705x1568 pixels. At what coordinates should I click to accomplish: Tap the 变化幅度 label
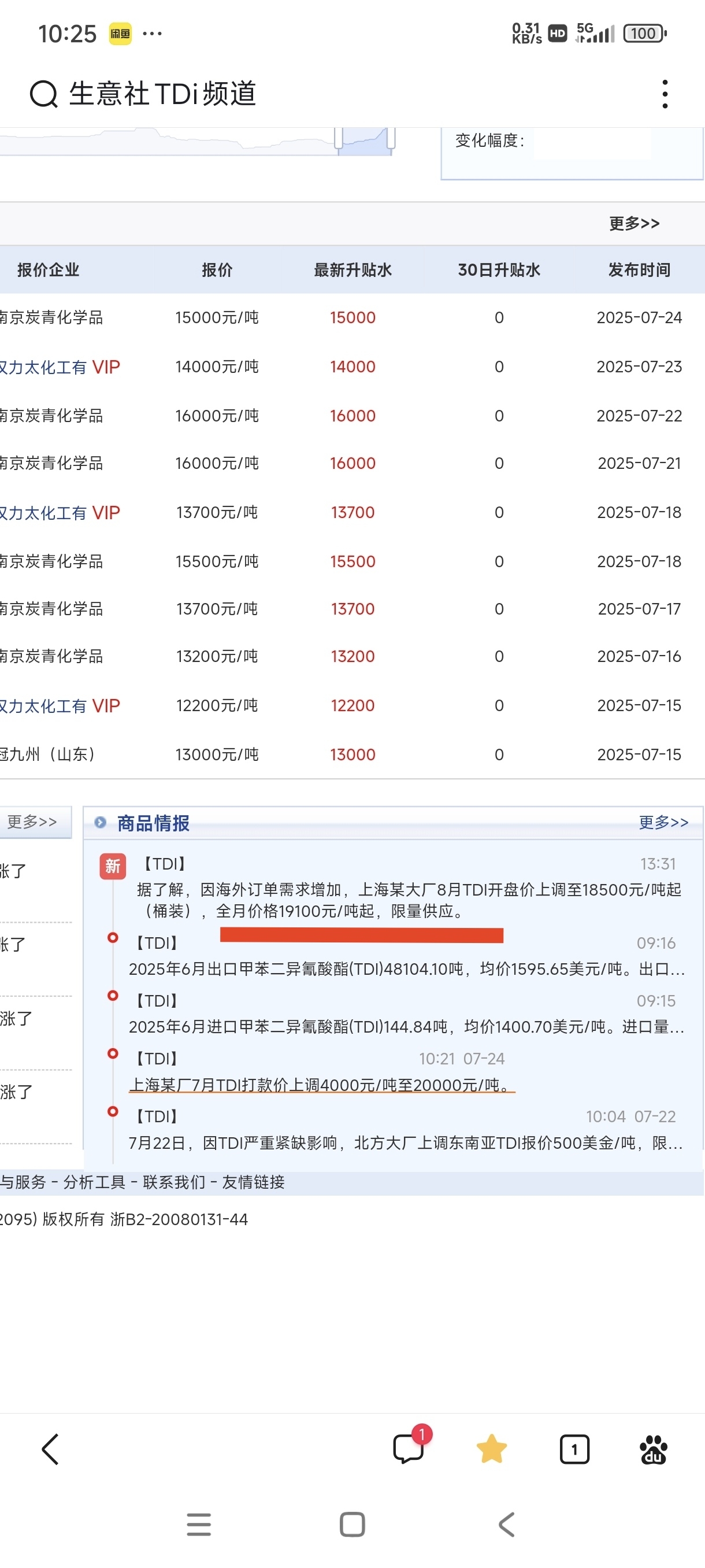[x=489, y=140]
